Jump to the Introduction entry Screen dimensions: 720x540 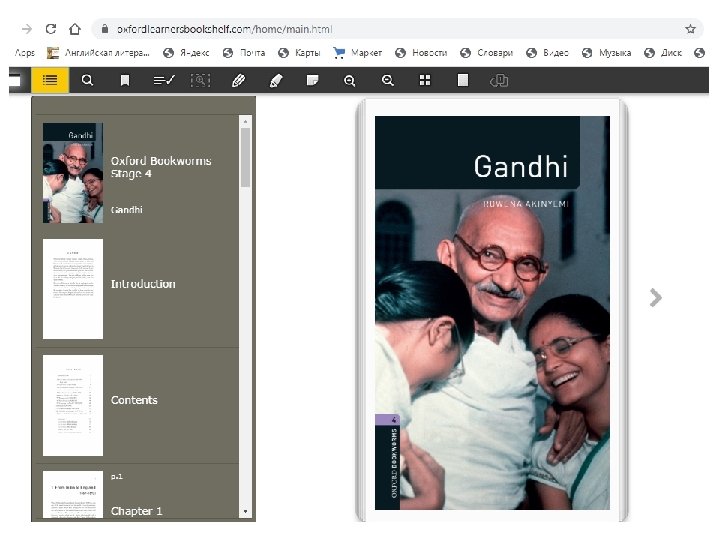(x=143, y=284)
